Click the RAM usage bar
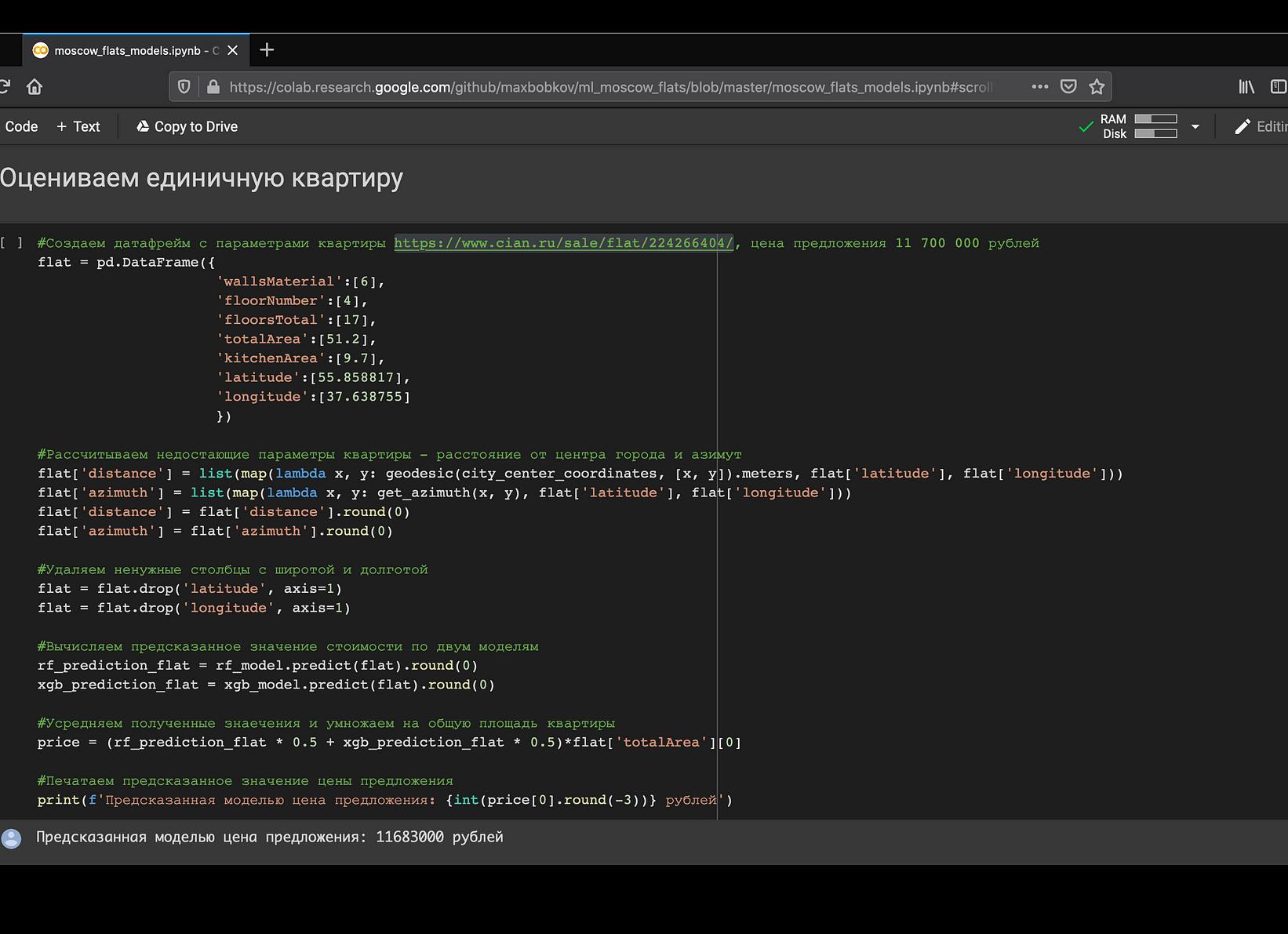 pyautogui.click(x=1155, y=119)
